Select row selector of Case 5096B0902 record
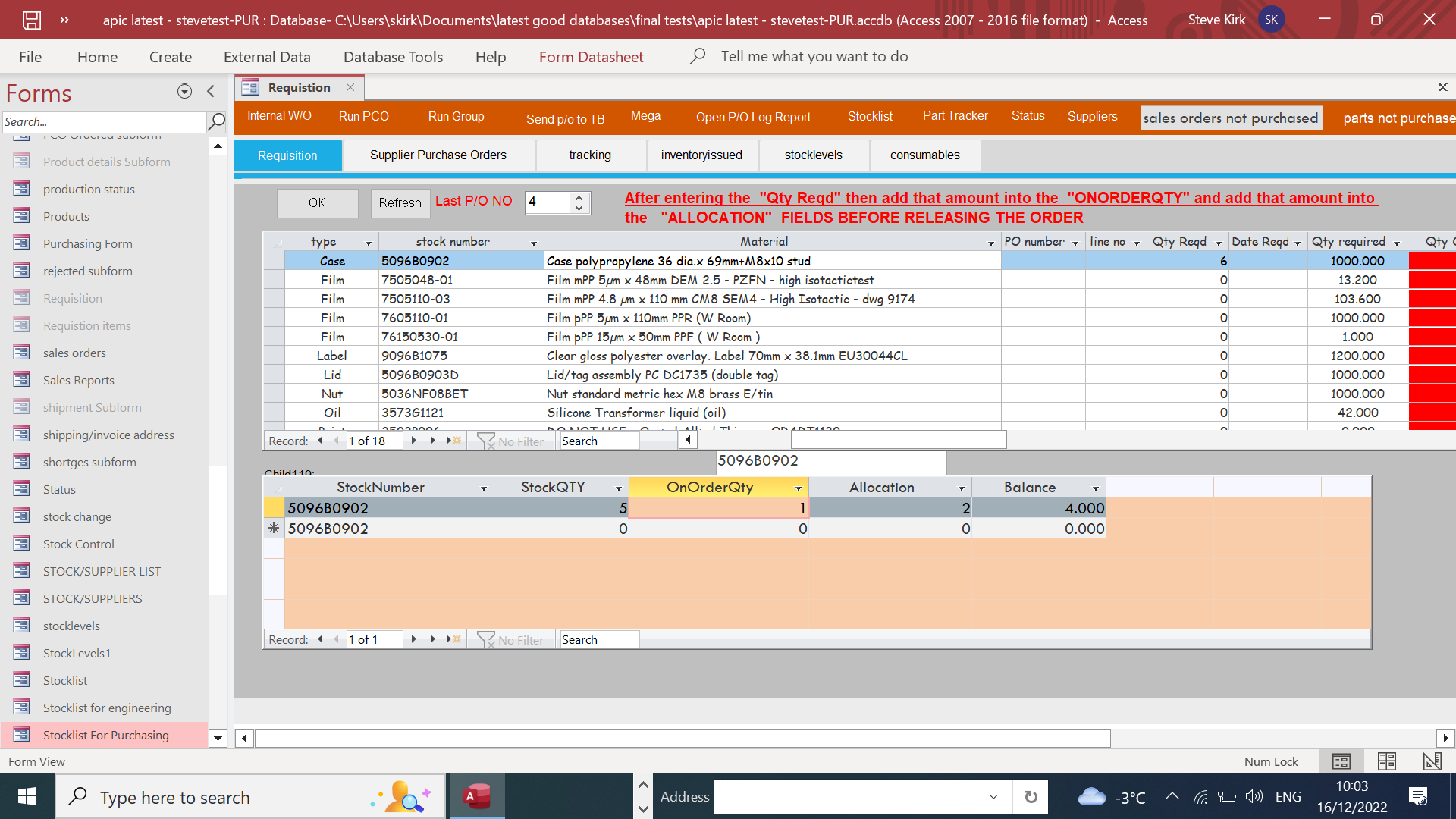The image size is (1456, 819). (274, 261)
